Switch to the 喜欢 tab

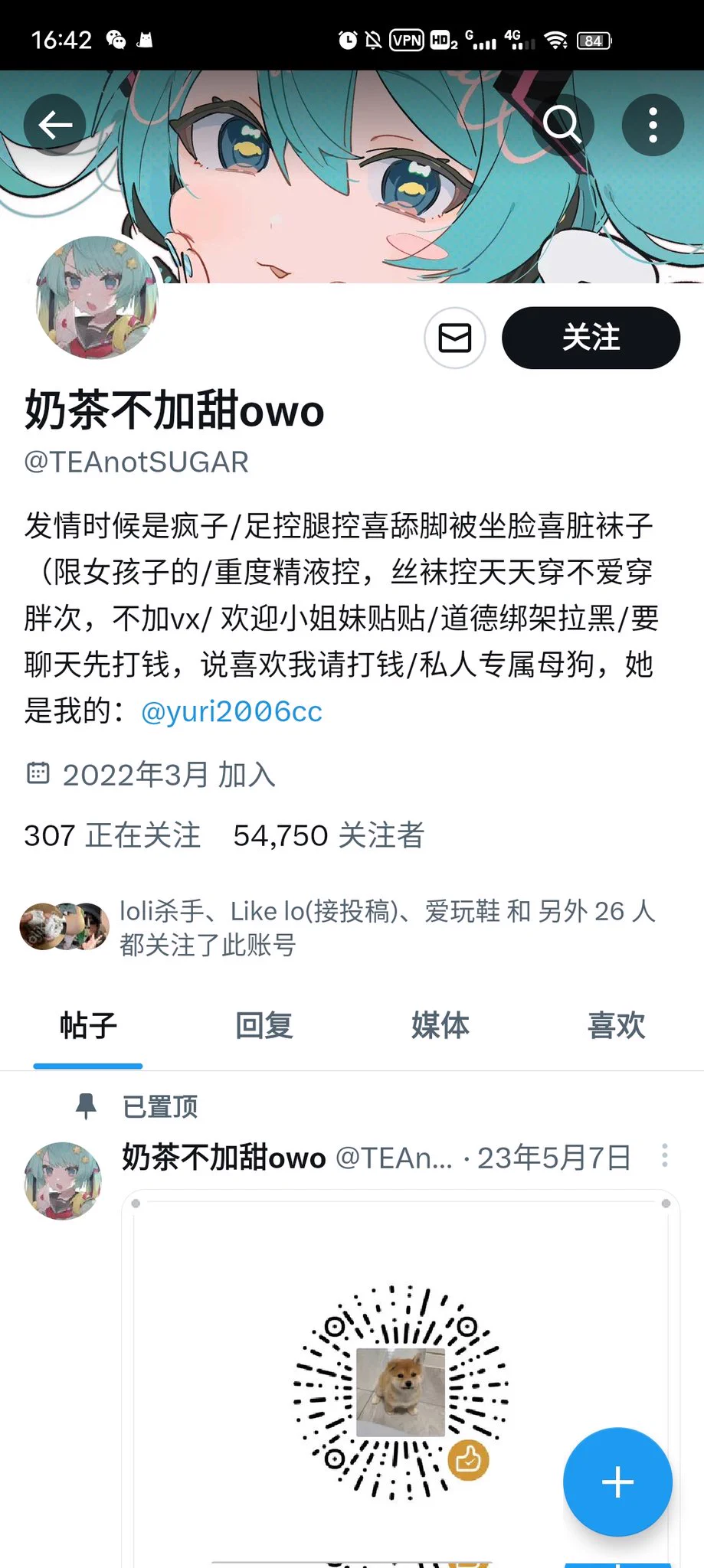[616, 1025]
